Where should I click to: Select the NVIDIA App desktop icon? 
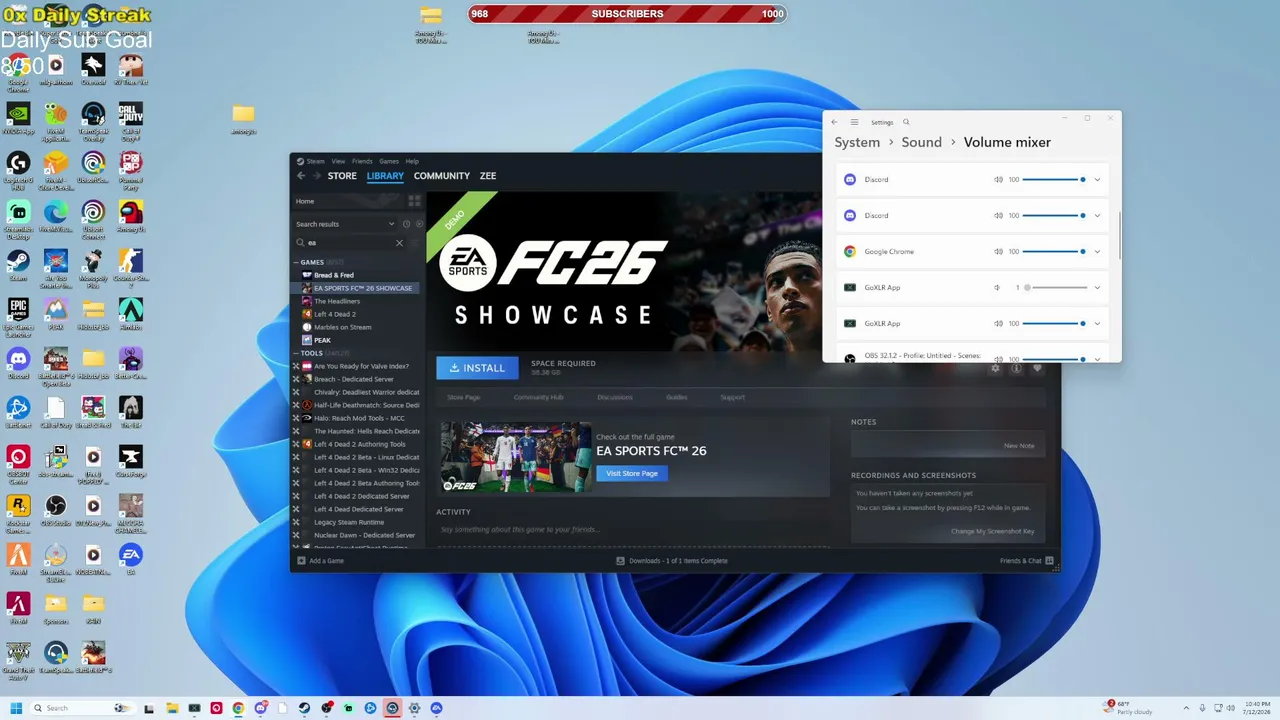tap(18, 118)
